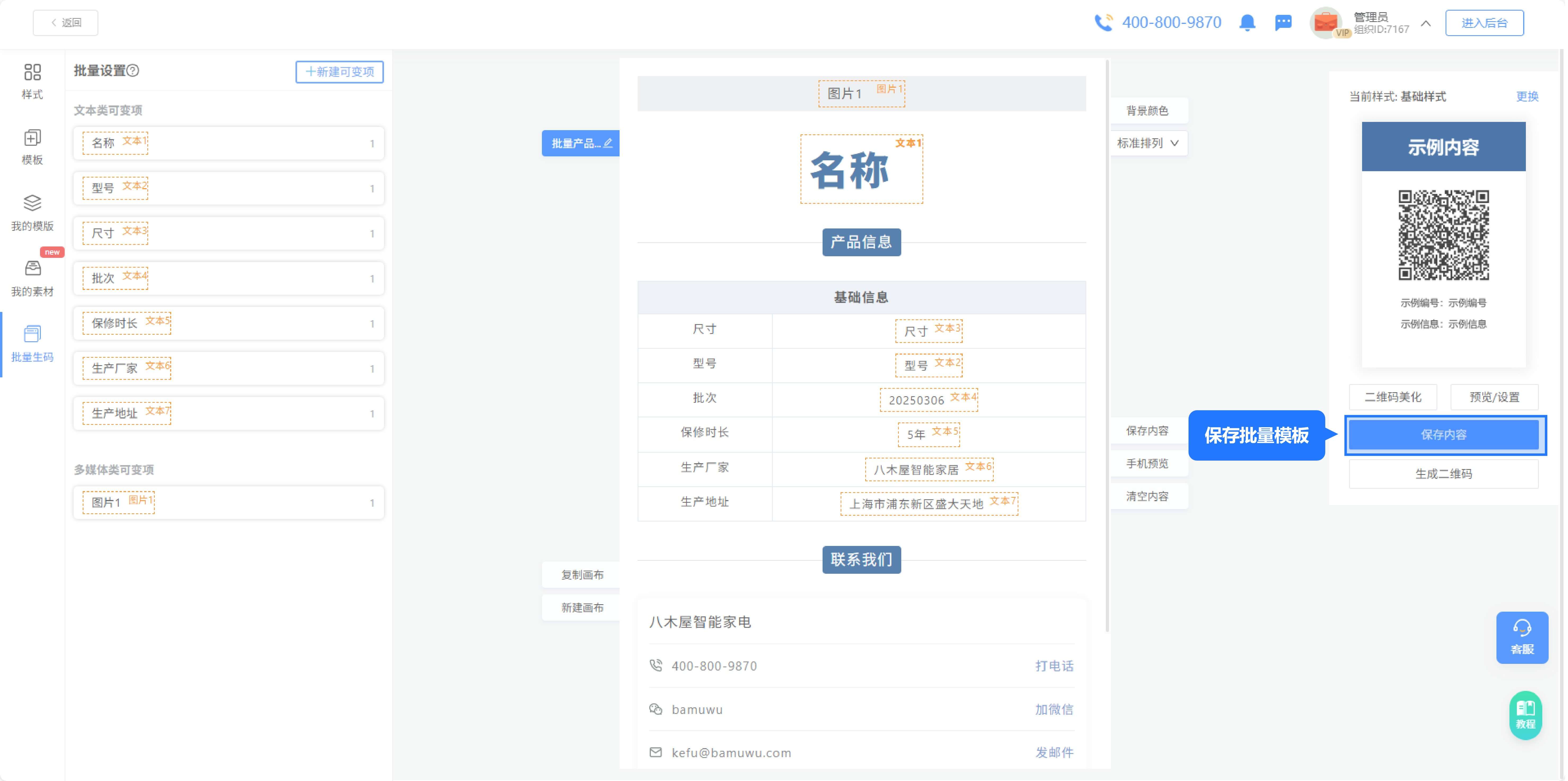Click the 批量设置 help question icon
Screen dimensions: 1568x781
pyautogui.click(x=133, y=70)
